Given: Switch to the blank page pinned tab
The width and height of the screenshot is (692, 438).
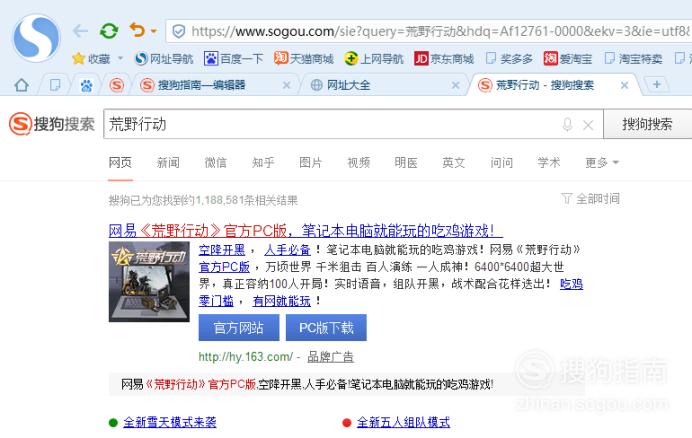Looking at the screenshot, I should pyautogui.click(x=55, y=85).
